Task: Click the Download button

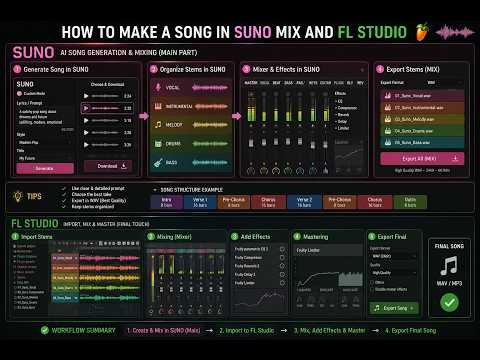Action: [x=108, y=166]
